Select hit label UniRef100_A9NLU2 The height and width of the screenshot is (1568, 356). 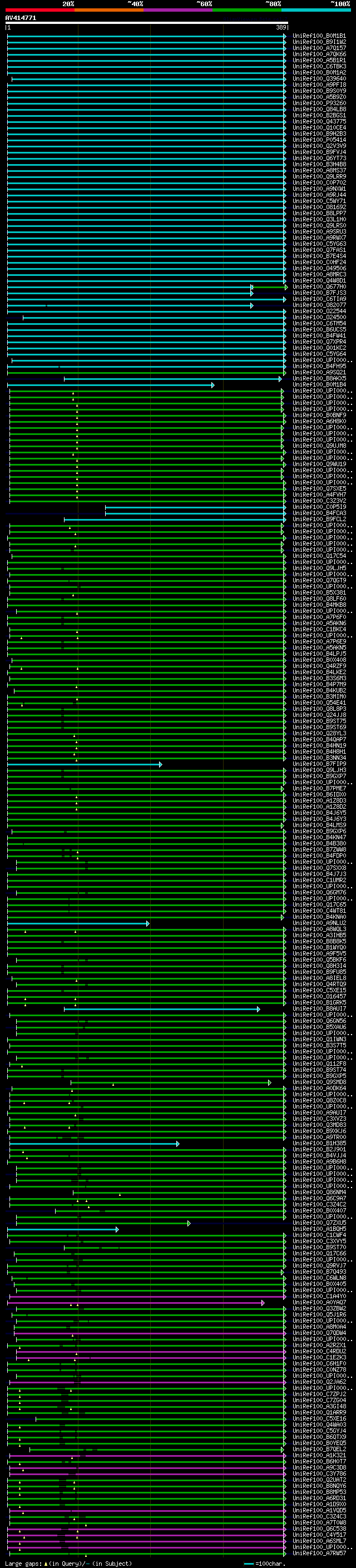pyautogui.click(x=319, y=923)
